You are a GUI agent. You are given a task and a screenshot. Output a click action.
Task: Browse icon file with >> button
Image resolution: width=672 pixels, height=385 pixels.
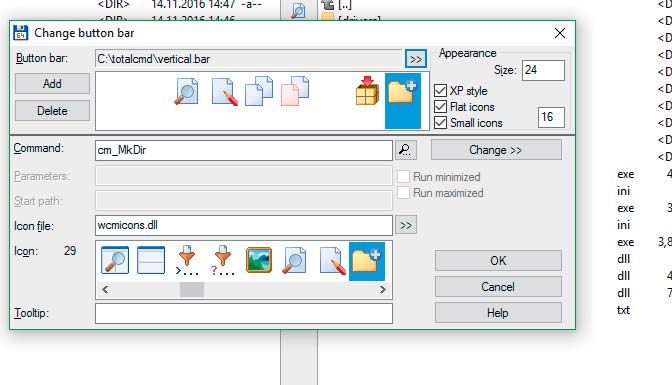pos(405,225)
